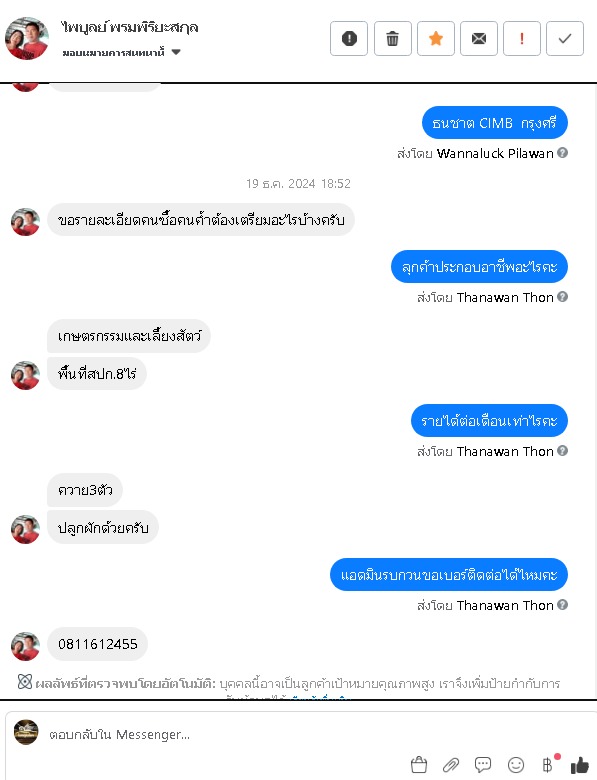Viewport: 597px width, 780px height.
Task: Click the spam report icon in header
Action: 349,38
